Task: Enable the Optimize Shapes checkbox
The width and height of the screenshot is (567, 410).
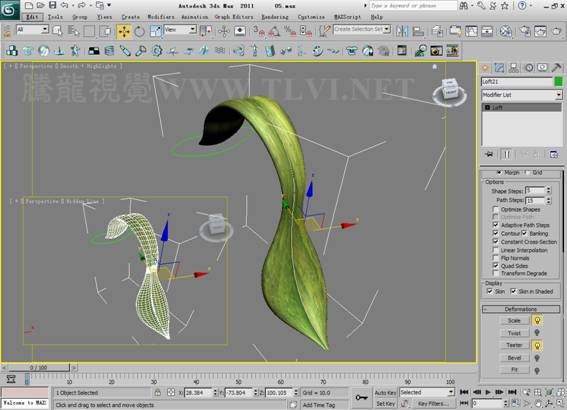Action: click(496, 209)
